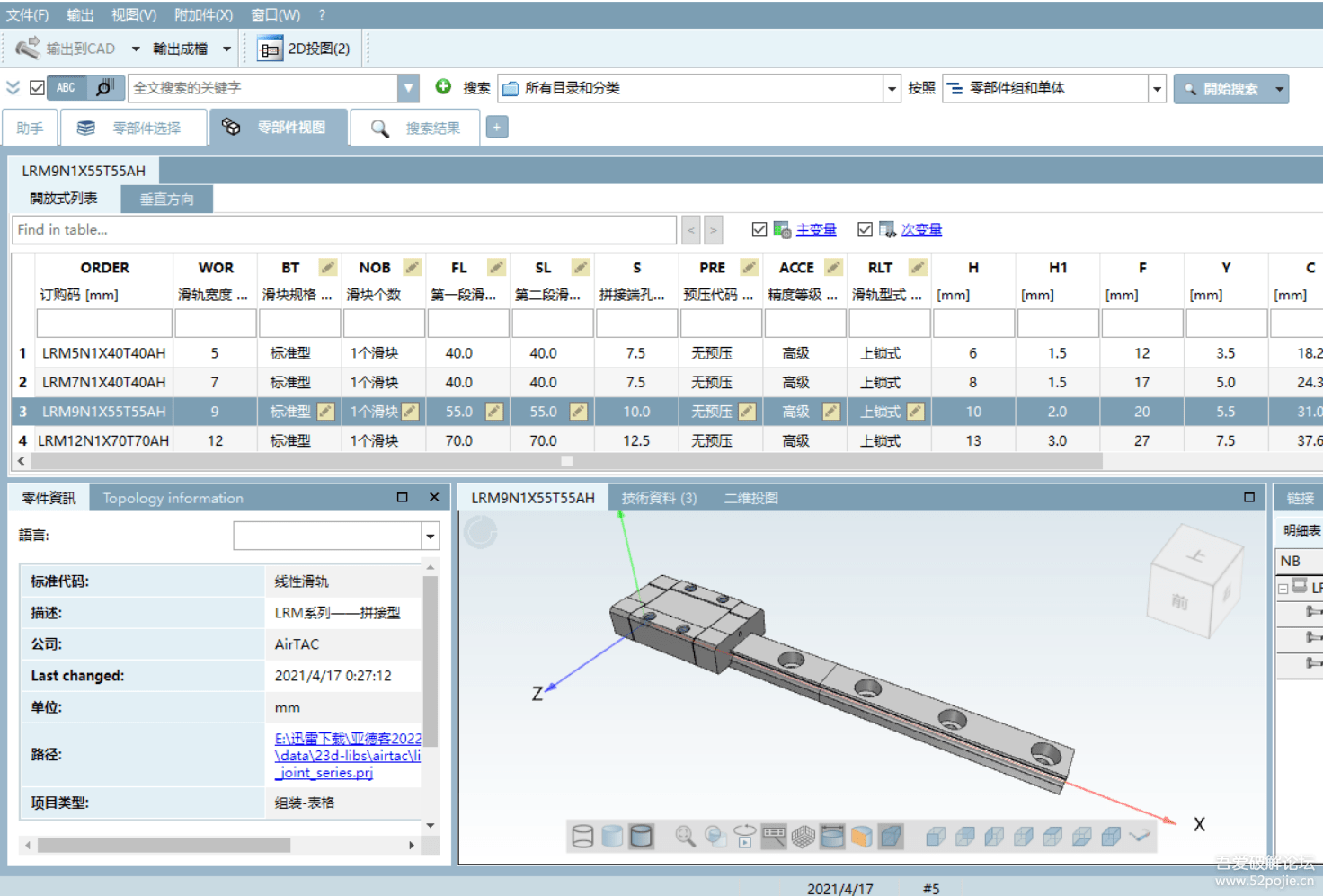The width and height of the screenshot is (1323, 896).
Task: Click the Find in table input field
Action: tap(344, 230)
